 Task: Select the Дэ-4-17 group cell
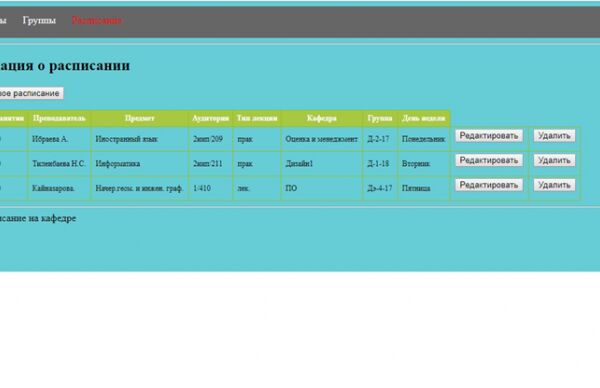tap(380, 188)
